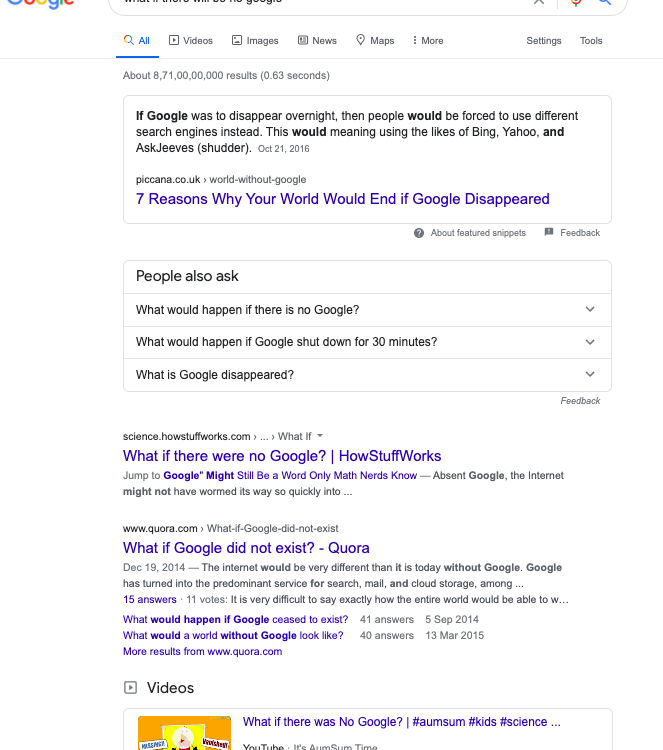Open the More options menu
The height and width of the screenshot is (750, 663).
[x=428, y=41]
